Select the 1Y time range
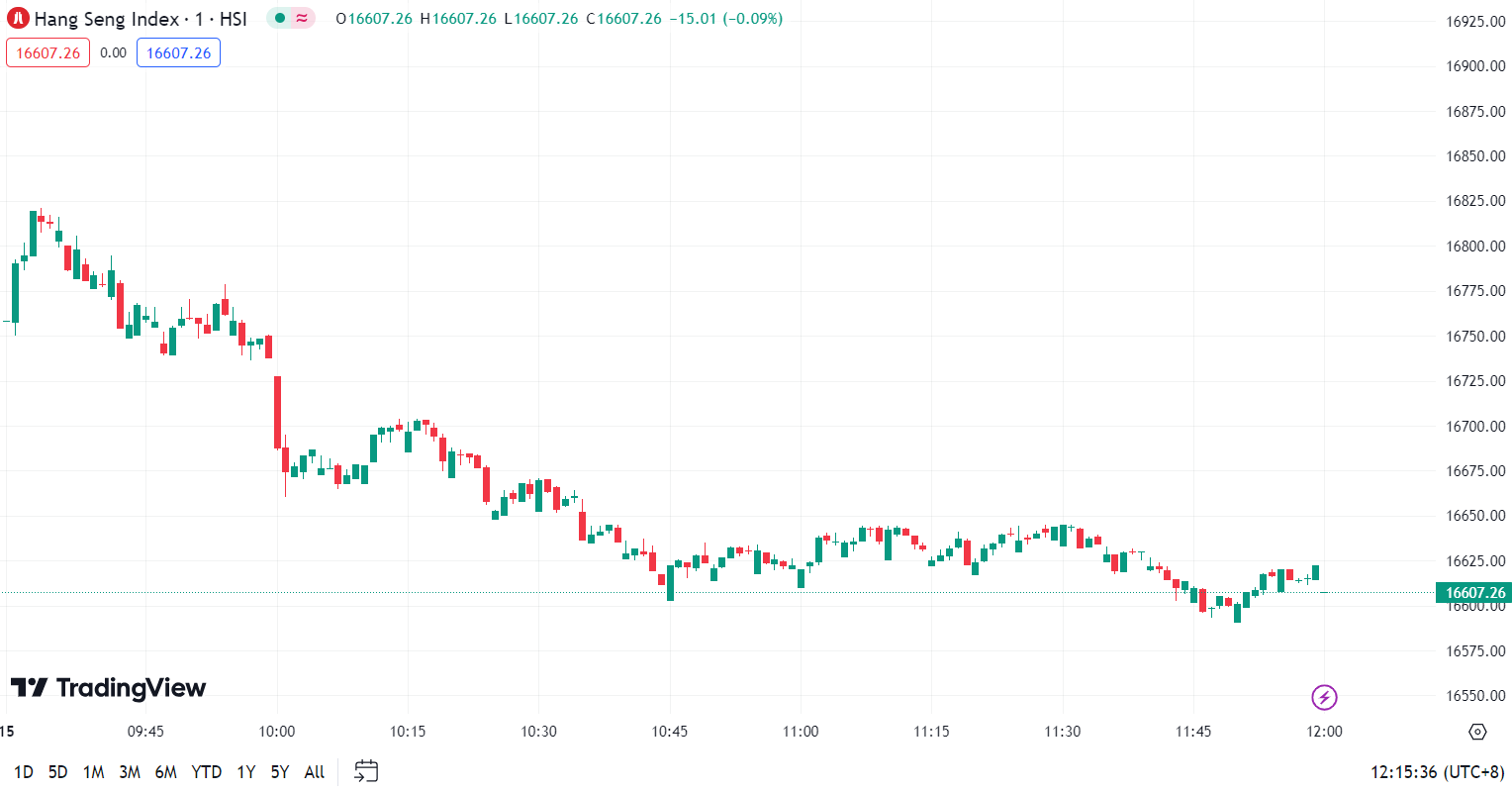This screenshot has width=1512, height=792. click(x=246, y=772)
